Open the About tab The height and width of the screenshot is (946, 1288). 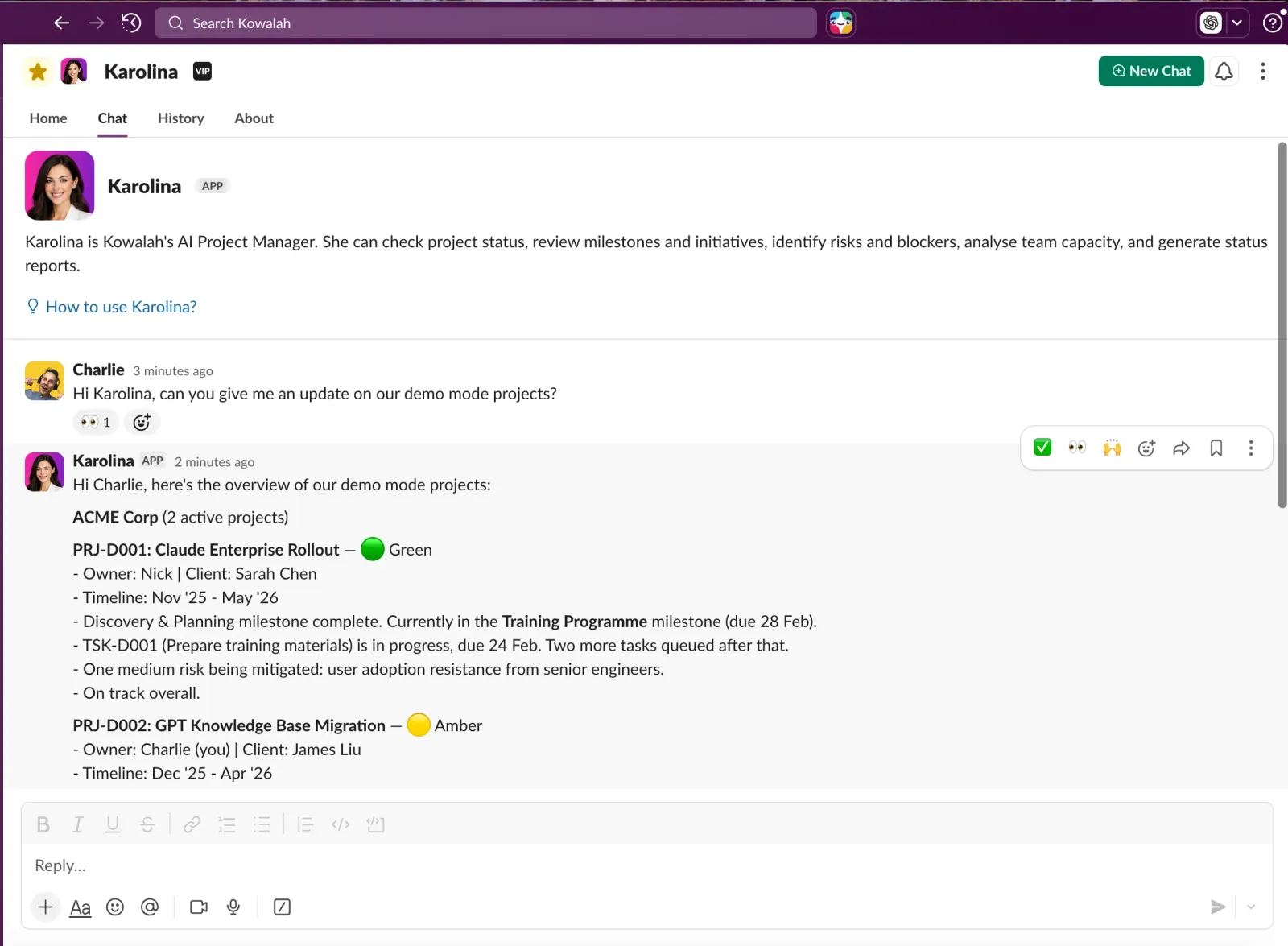pos(253,118)
